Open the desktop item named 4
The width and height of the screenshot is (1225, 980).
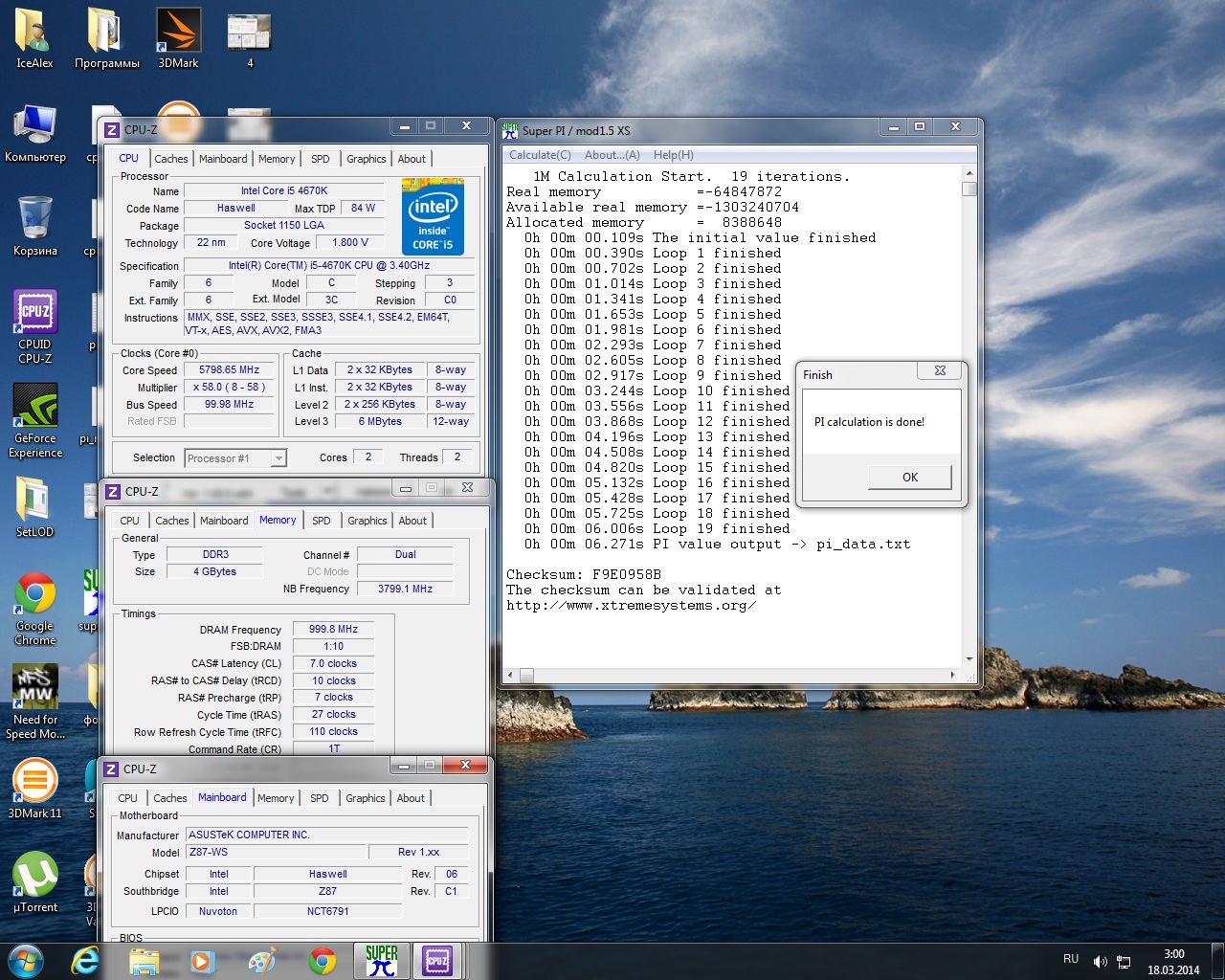click(250, 38)
